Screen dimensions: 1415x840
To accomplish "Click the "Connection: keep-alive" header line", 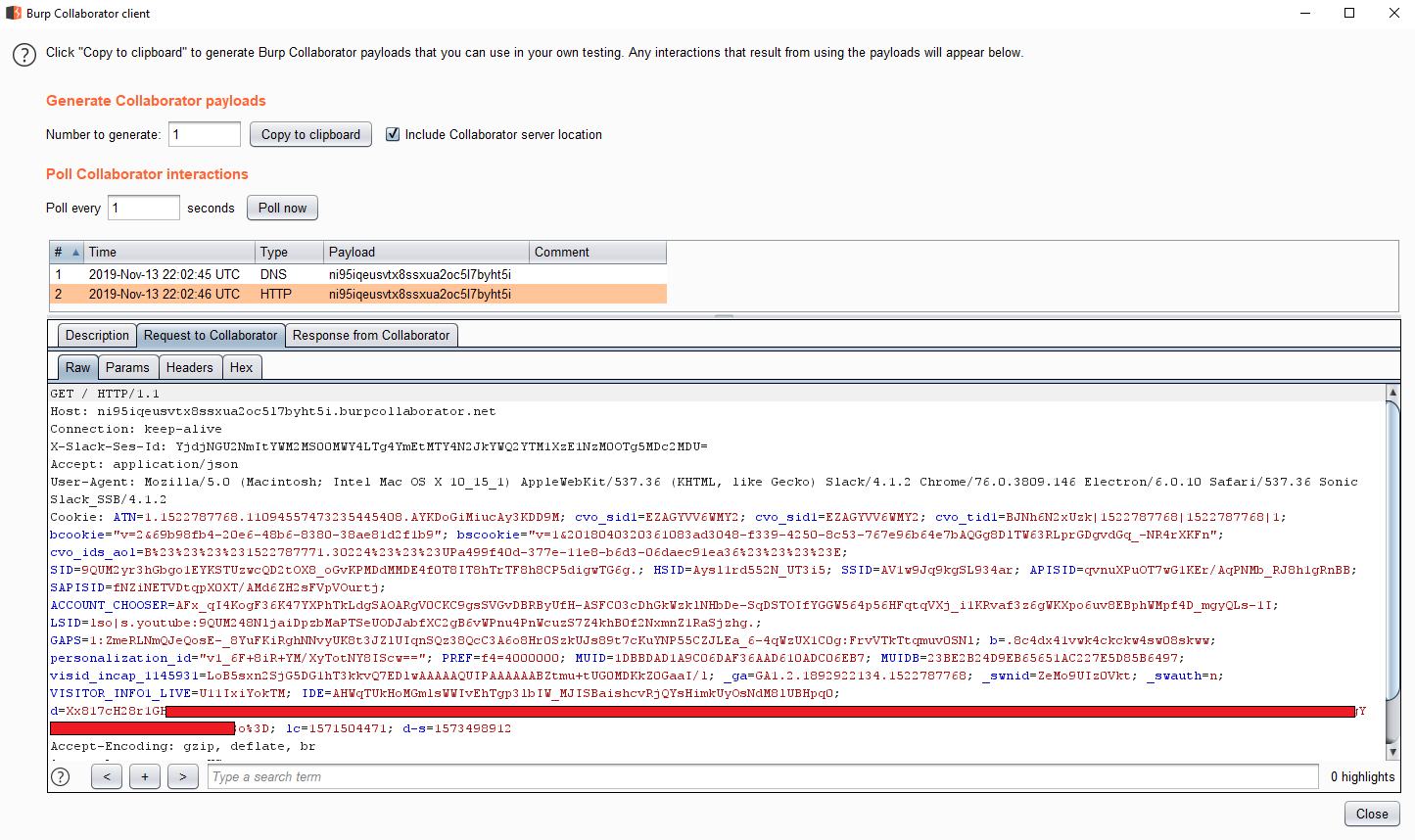I will 136,429.
